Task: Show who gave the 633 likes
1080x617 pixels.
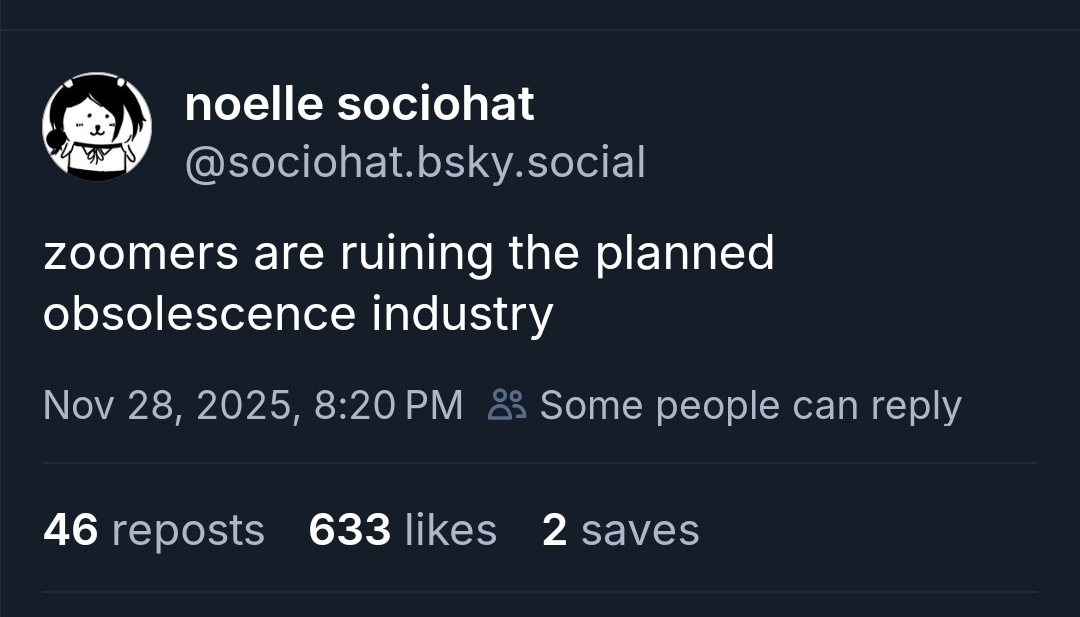Action: (x=402, y=530)
